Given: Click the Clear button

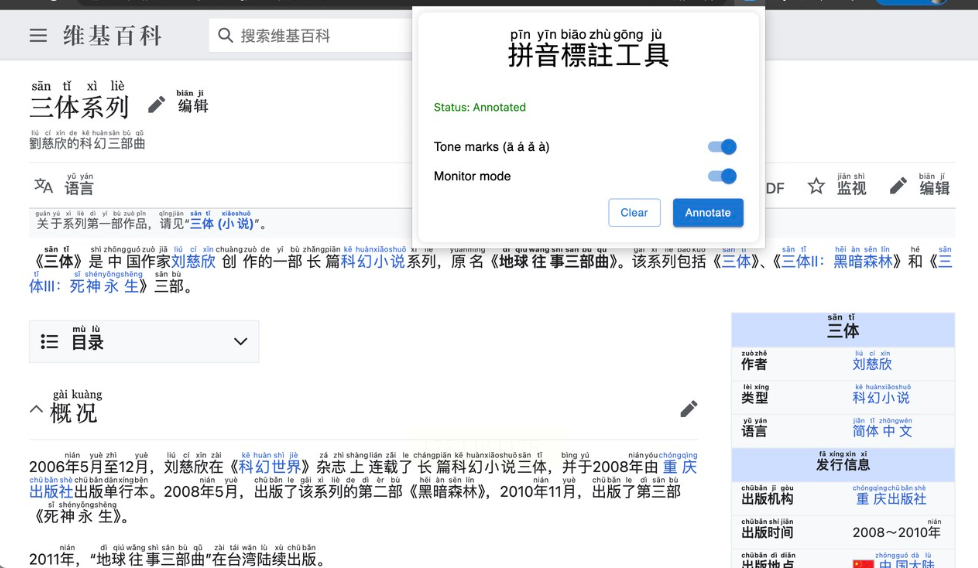Looking at the screenshot, I should (634, 213).
